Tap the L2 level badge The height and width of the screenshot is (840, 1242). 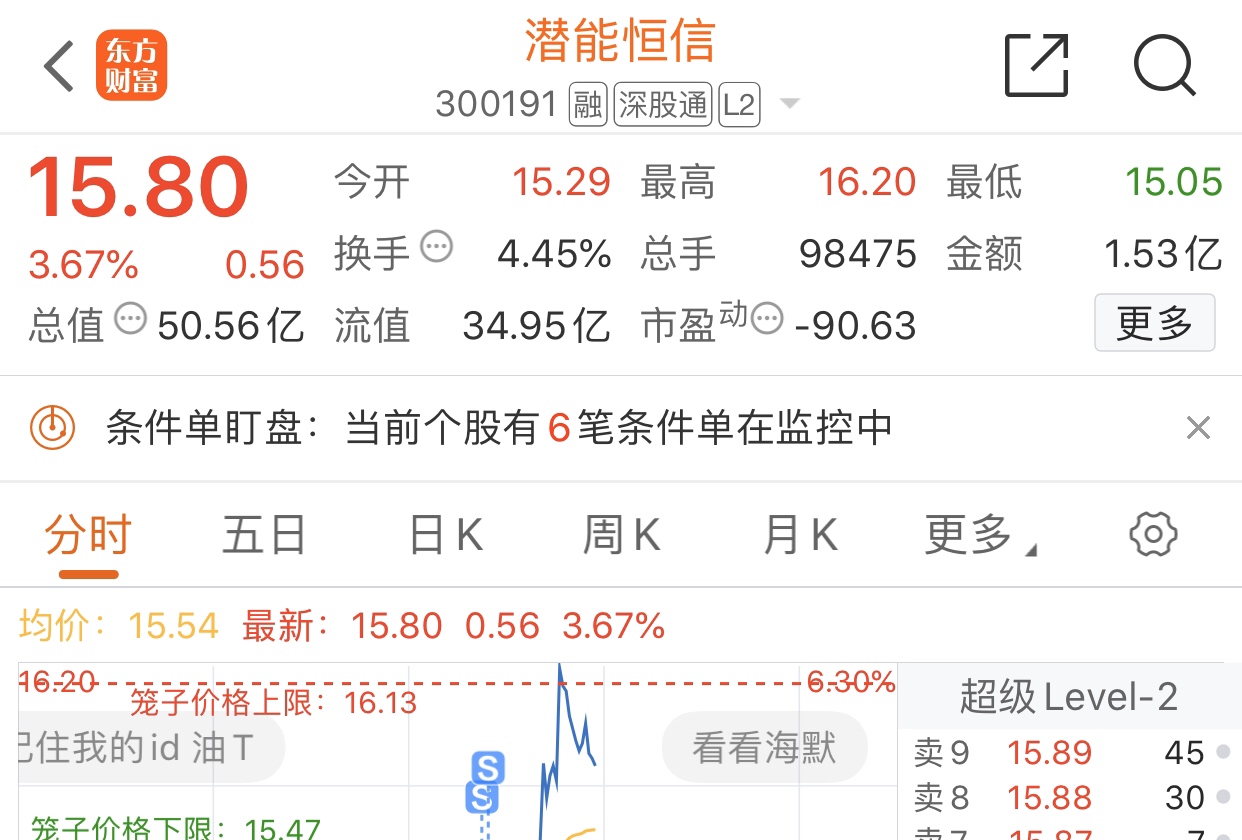(739, 104)
